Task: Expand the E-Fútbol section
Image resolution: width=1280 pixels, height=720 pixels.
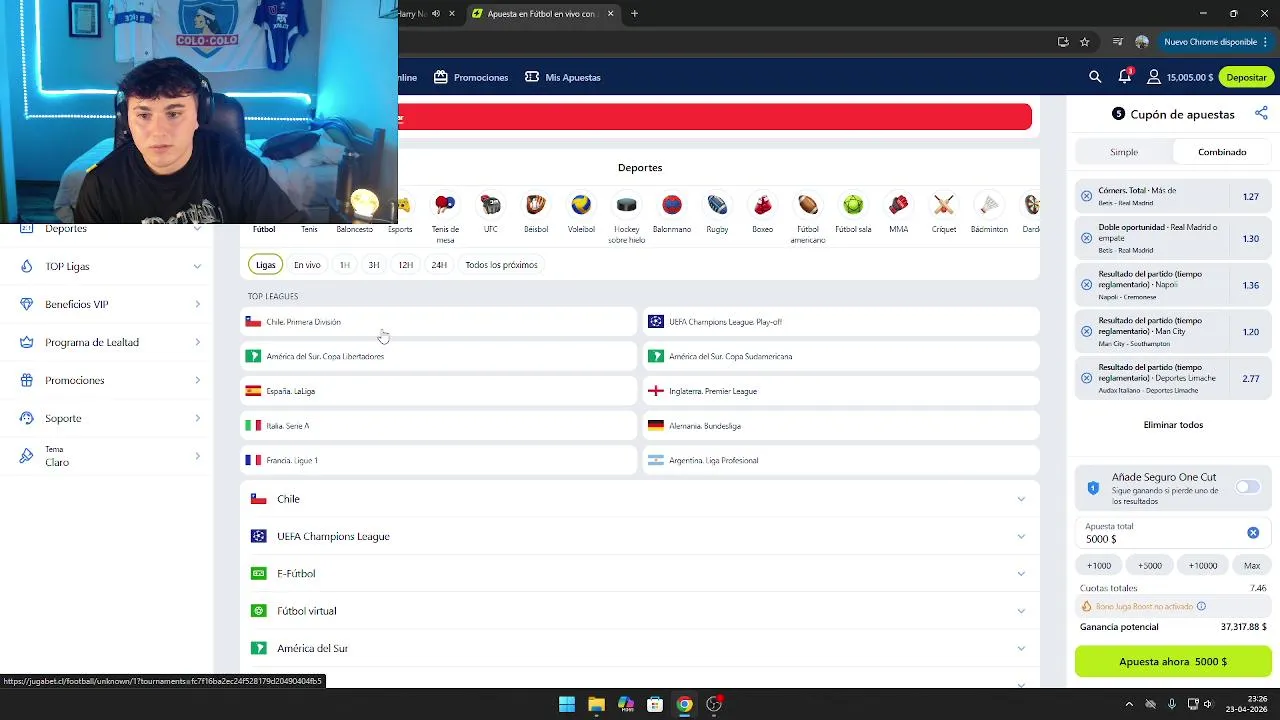Action: tap(640, 573)
